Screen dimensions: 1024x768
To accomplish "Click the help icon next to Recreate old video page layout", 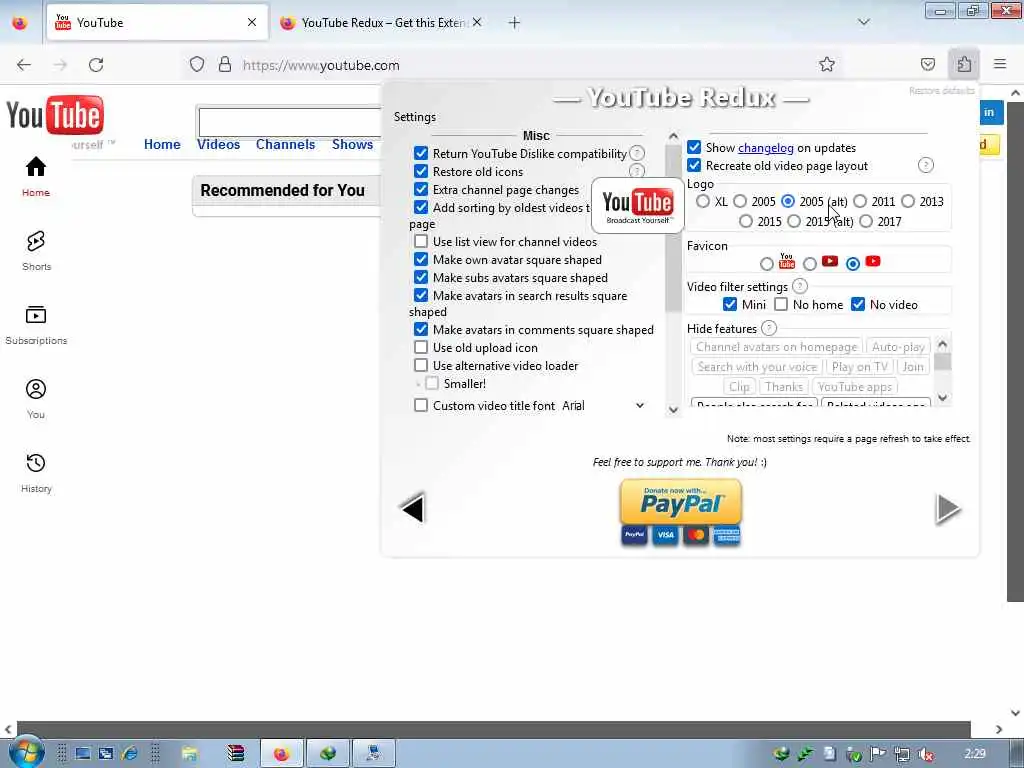I will click(x=925, y=165).
